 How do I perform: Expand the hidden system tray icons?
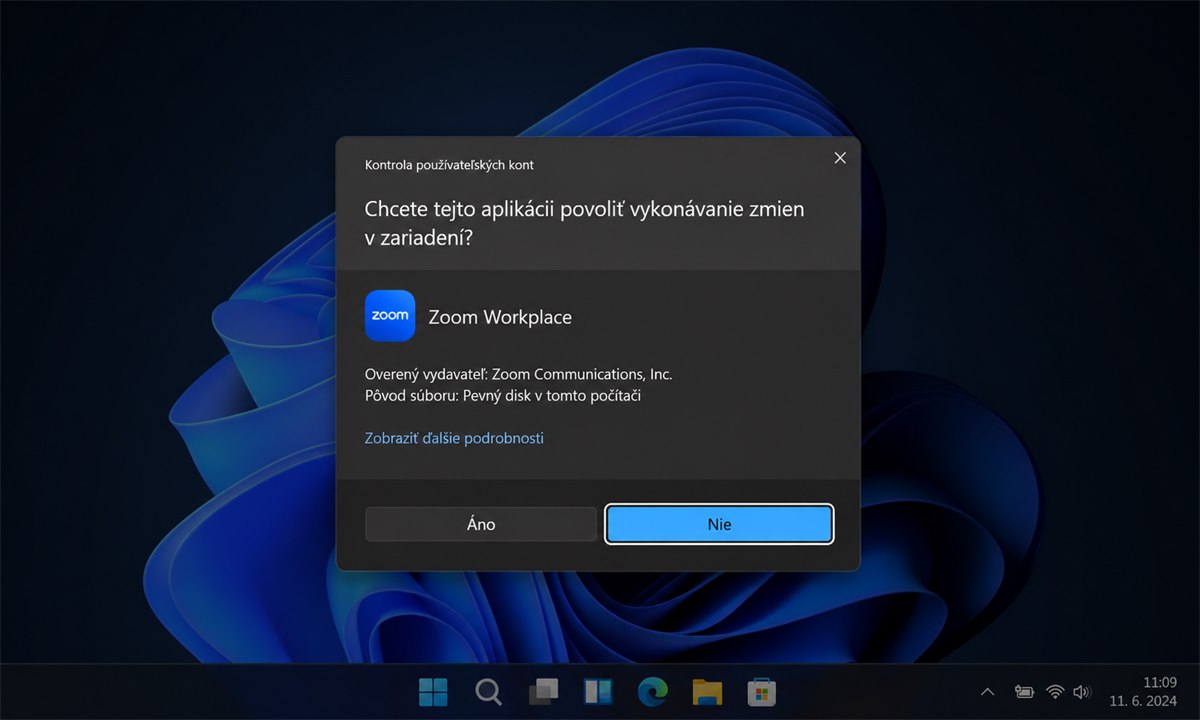click(x=988, y=691)
